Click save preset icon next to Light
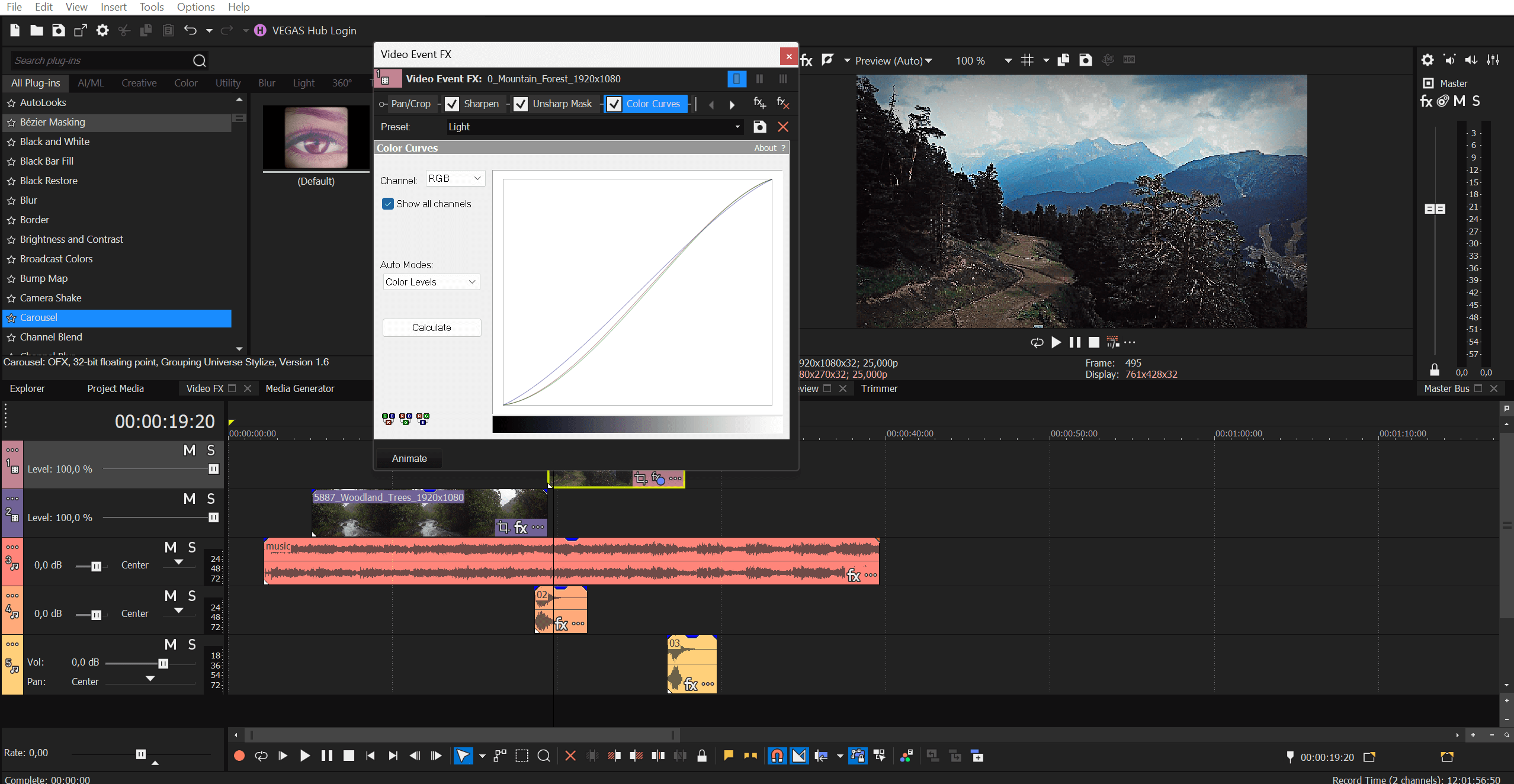The image size is (1514, 784). point(759,127)
